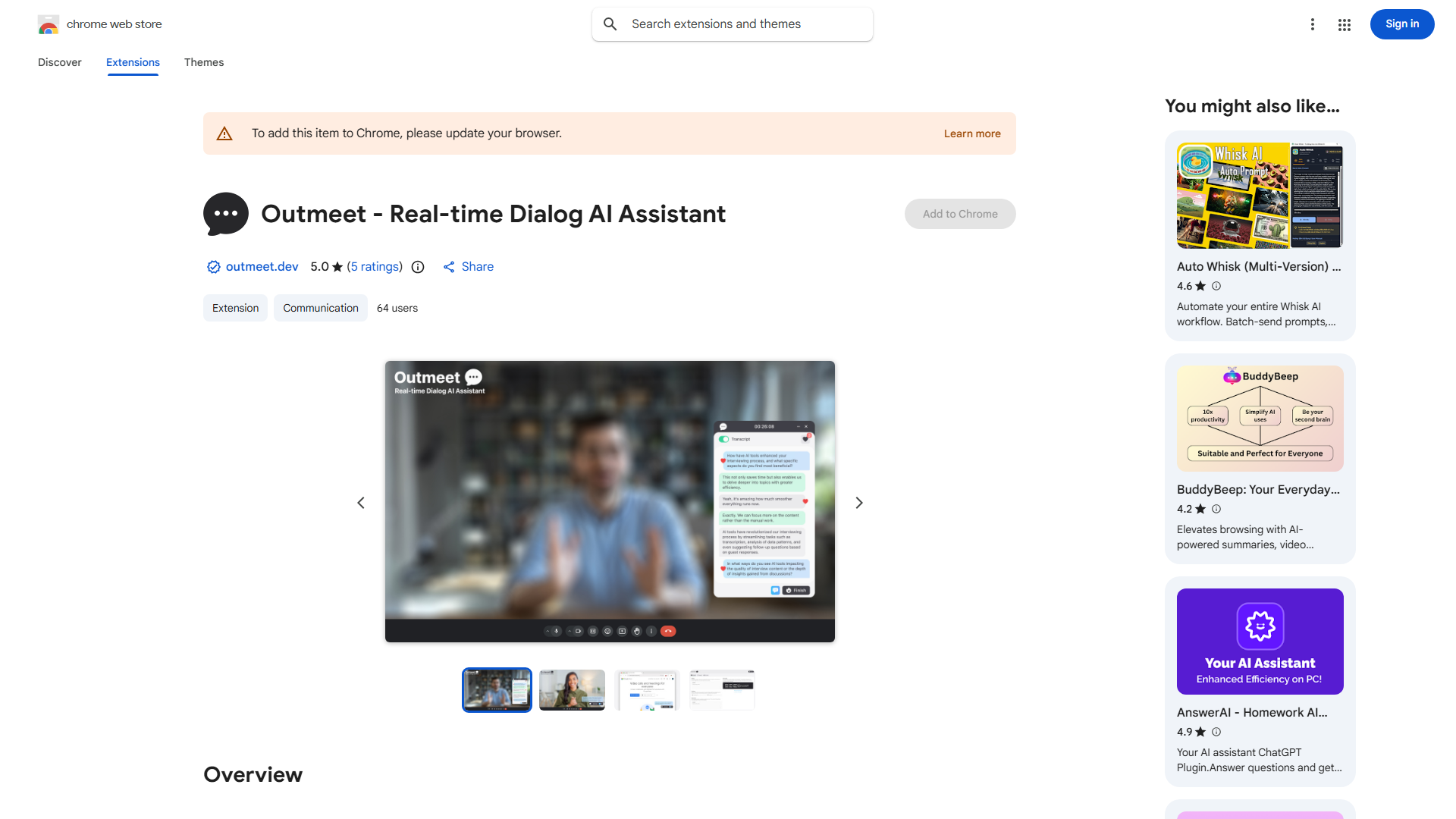
Task: Show next screenshot with right arrow
Action: [859, 503]
